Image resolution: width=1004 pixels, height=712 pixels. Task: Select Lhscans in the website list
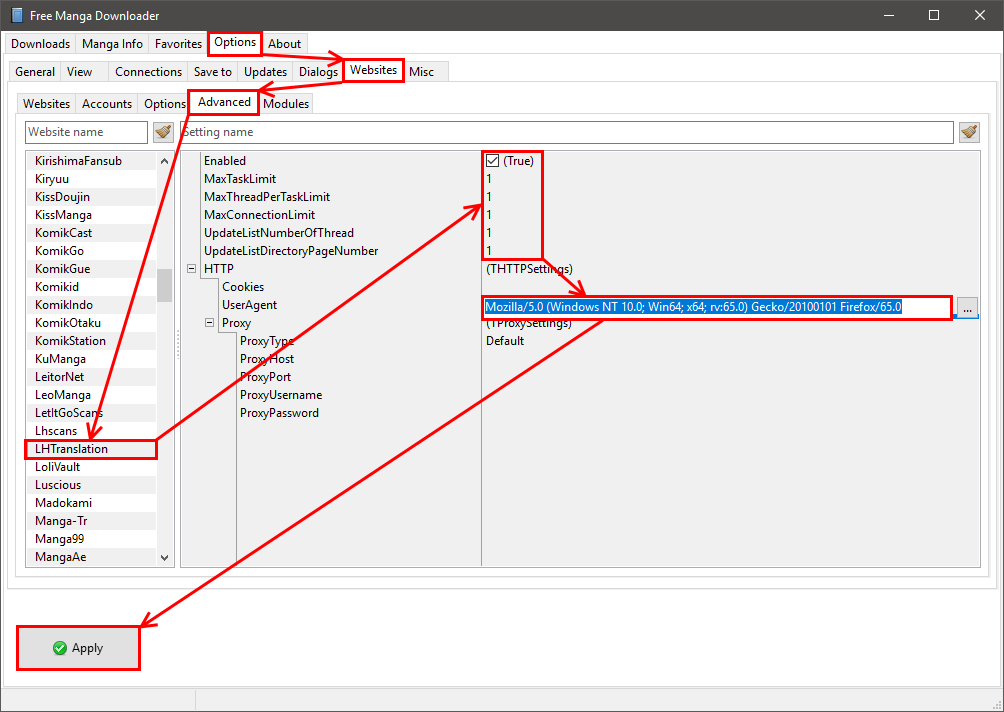91,431
